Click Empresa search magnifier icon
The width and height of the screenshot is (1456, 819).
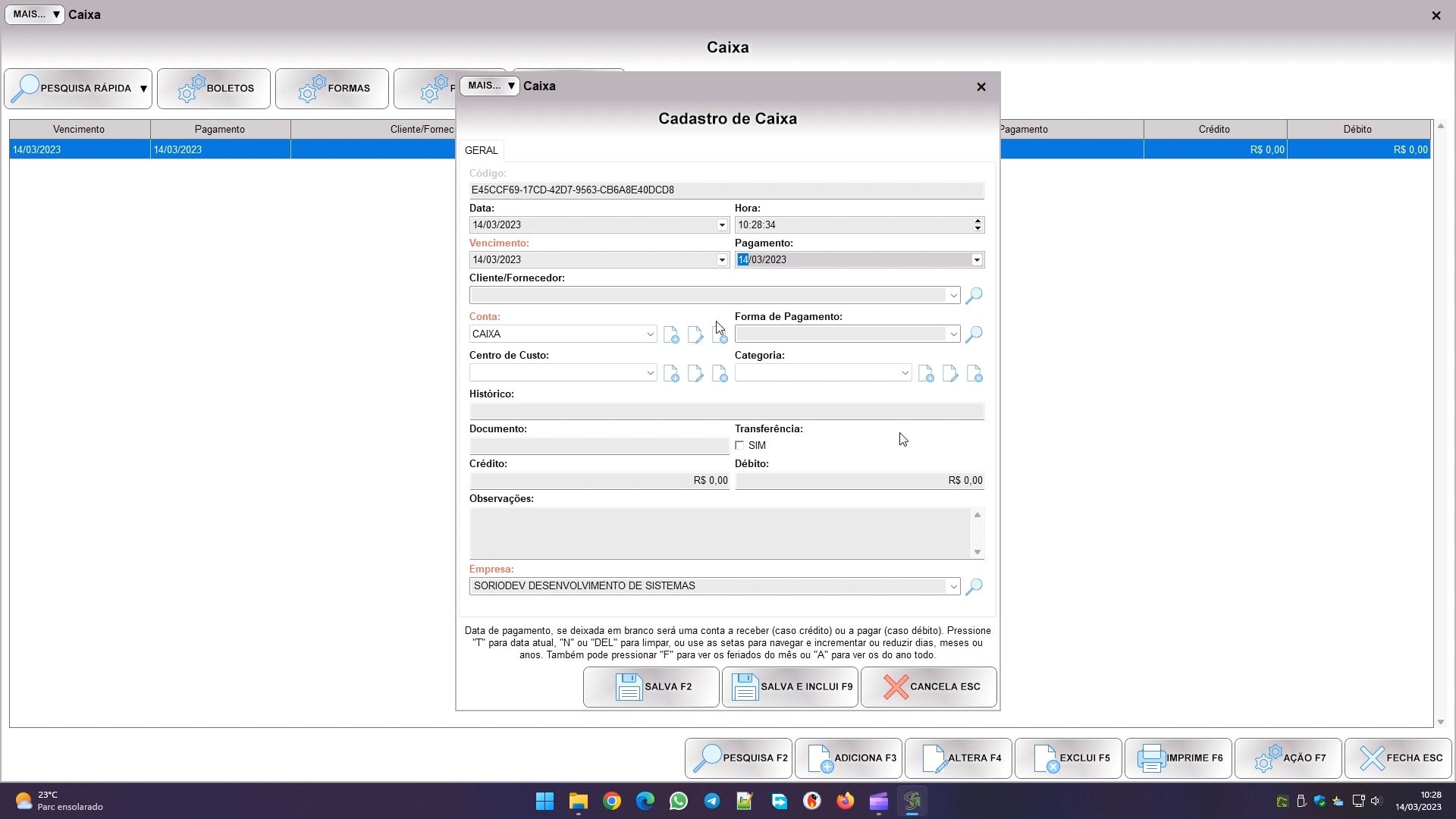(974, 586)
